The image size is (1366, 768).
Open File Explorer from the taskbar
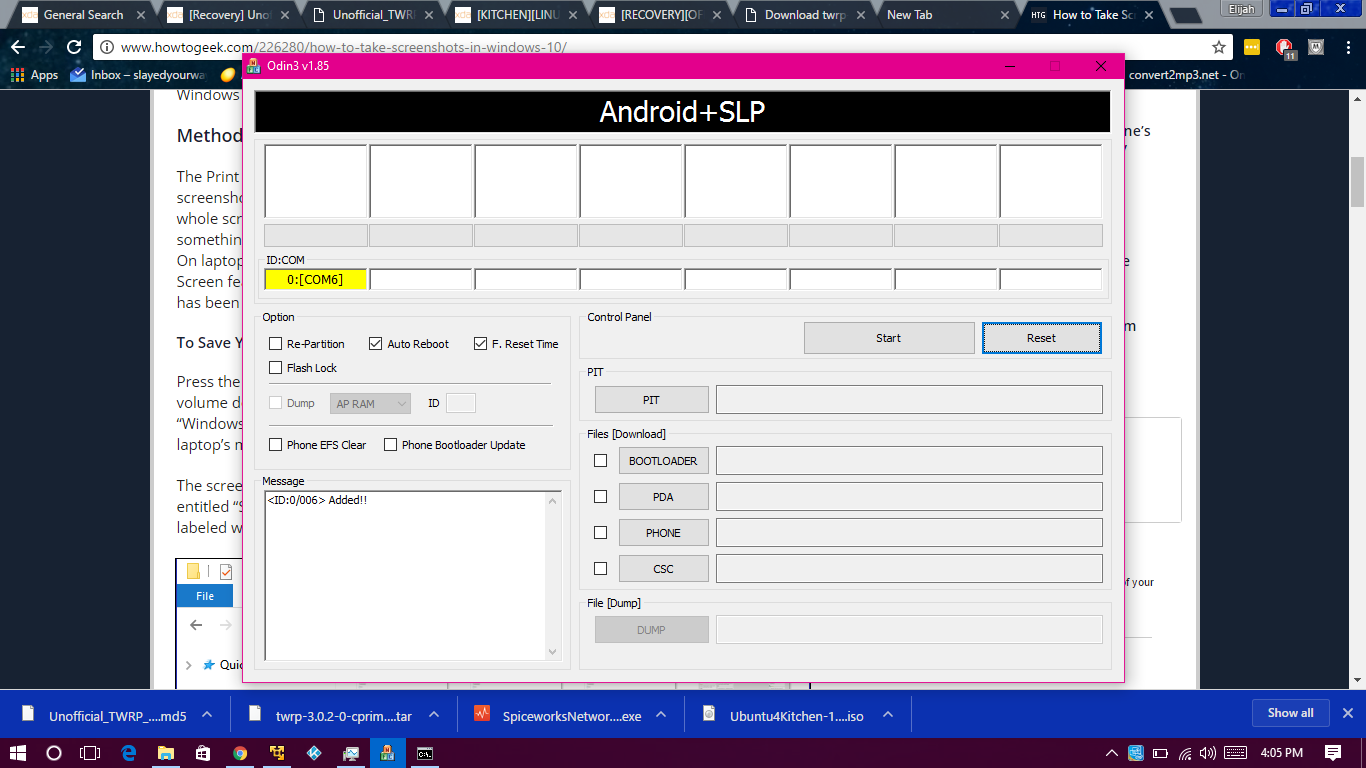(x=165, y=753)
